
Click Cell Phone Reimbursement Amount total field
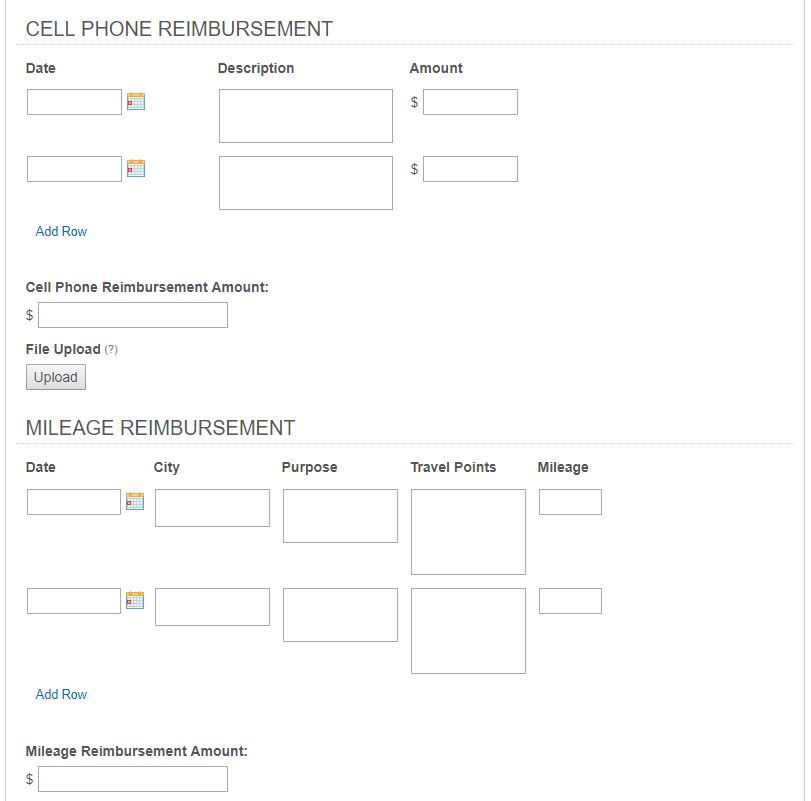(133, 315)
